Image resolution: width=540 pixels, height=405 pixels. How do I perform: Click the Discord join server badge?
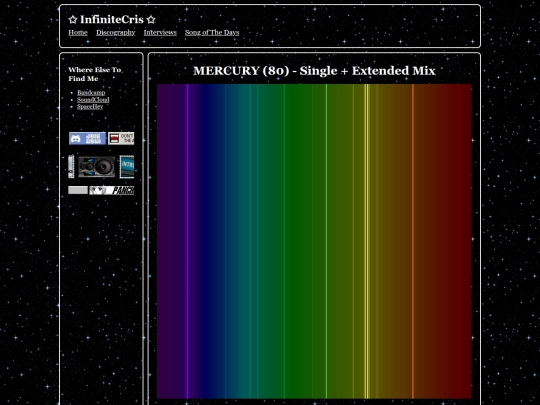[x=87, y=138]
